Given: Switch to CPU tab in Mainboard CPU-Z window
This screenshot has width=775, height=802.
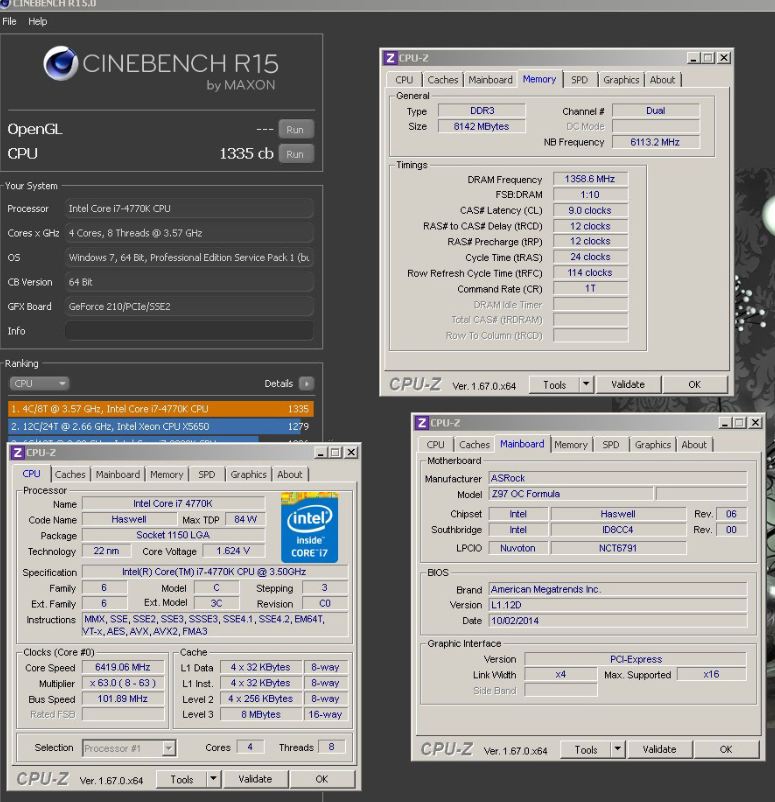Looking at the screenshot, I should (x=435, y=444).
